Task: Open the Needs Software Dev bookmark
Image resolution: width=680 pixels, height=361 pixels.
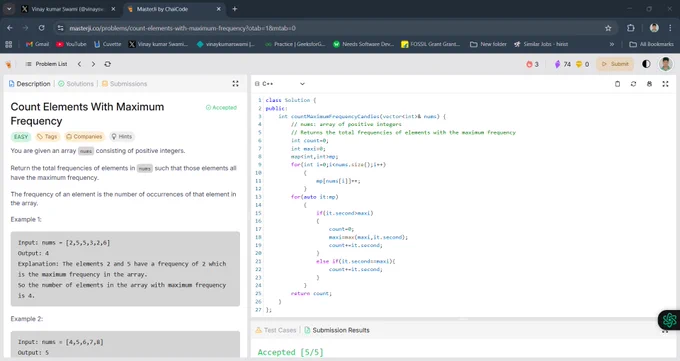Action: click(363, 44)
